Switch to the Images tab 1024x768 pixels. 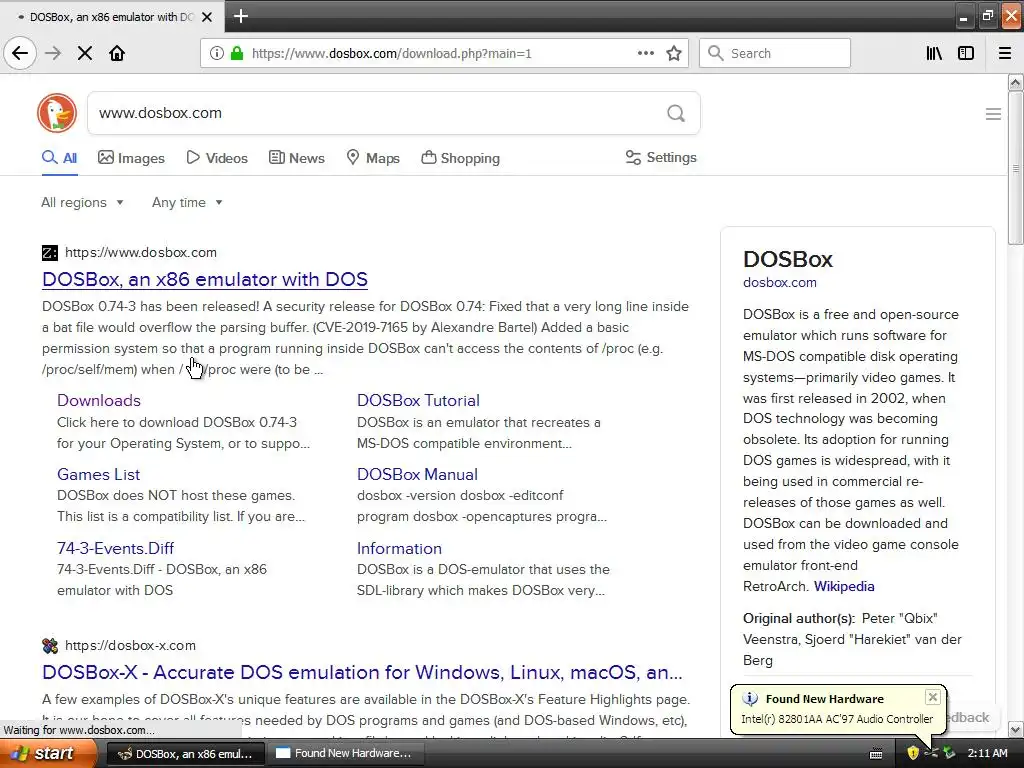pyautogui.click(x=131, y=158)
